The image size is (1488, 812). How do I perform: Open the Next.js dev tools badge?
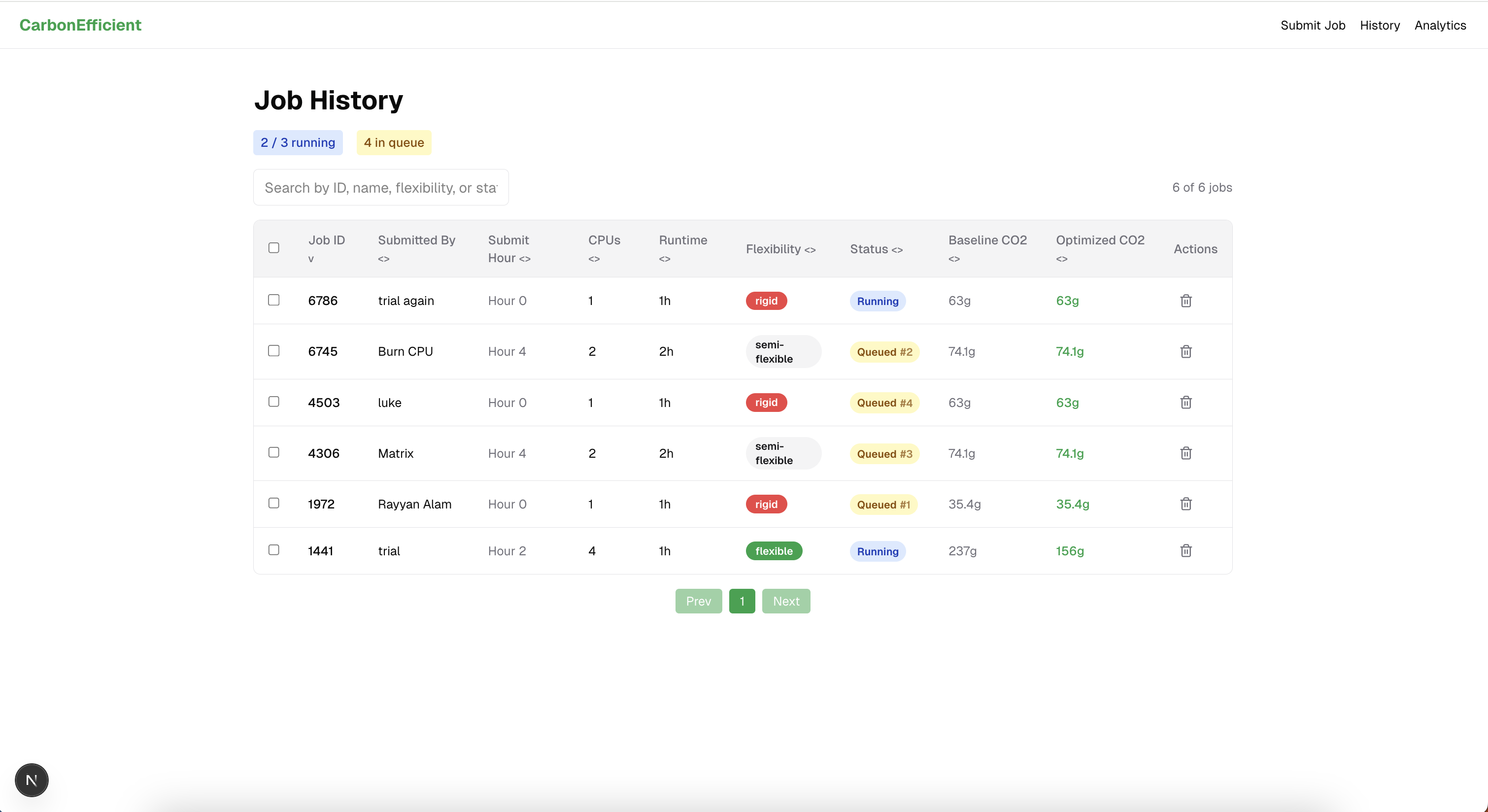pos(32,780)
